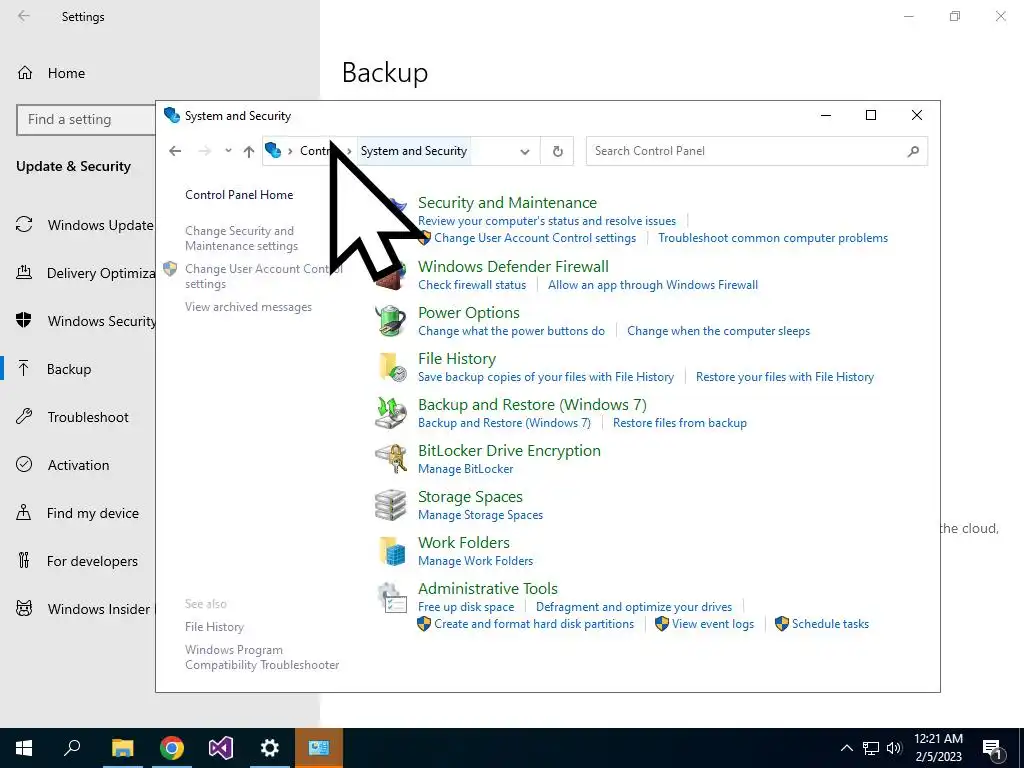Open the address bar history dropdown

(524, 152)
